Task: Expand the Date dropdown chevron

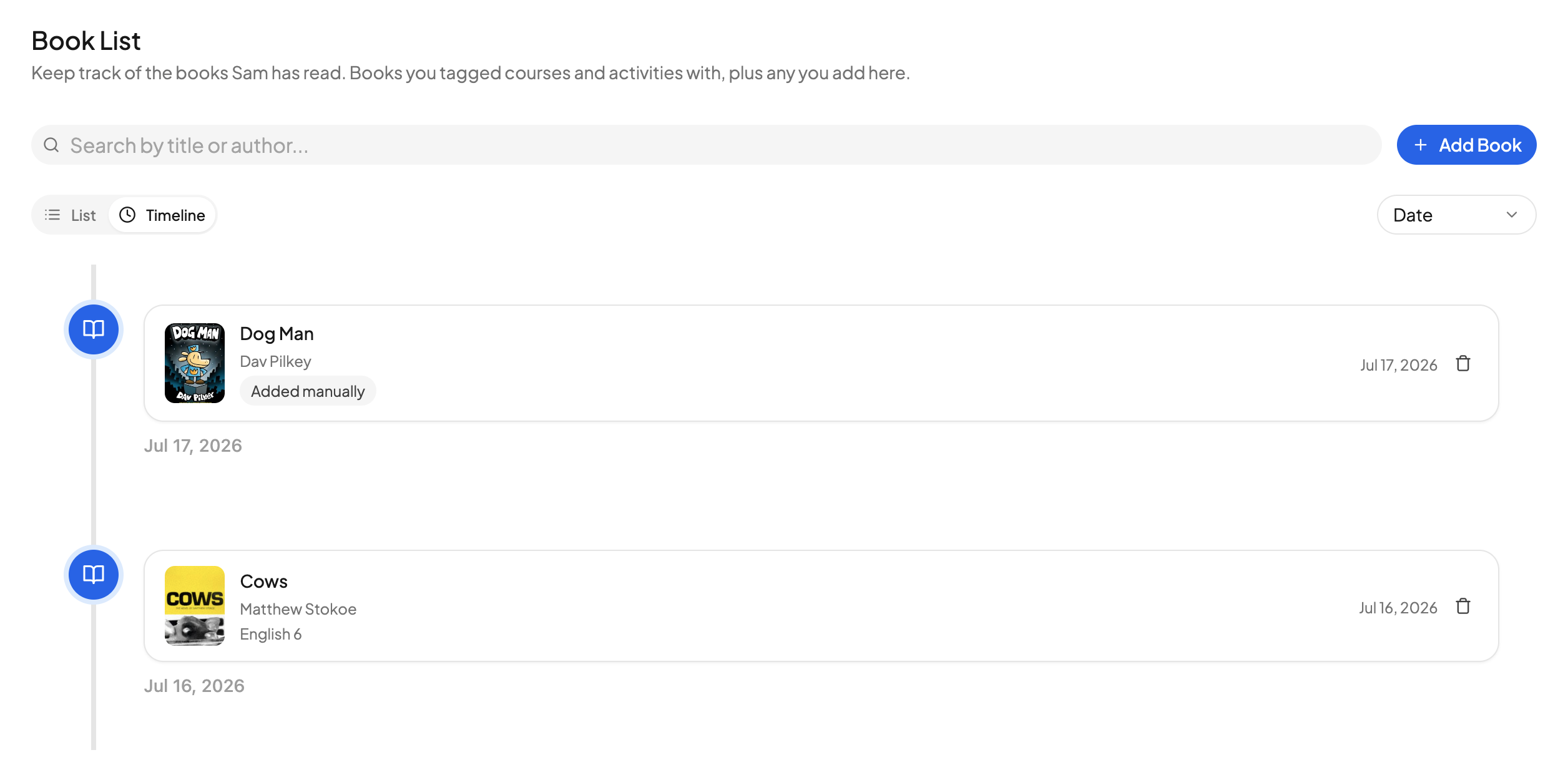Action: point(1512,215)
